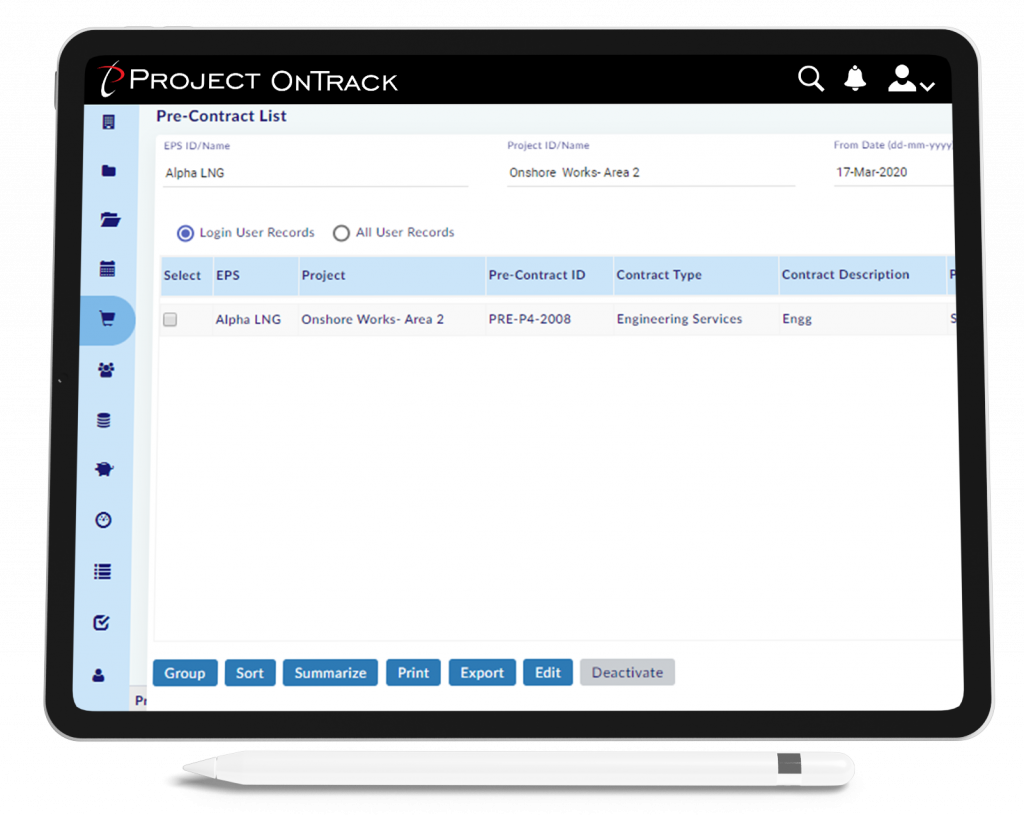Open the single user sidebar icon

click(x=99, y=675)
